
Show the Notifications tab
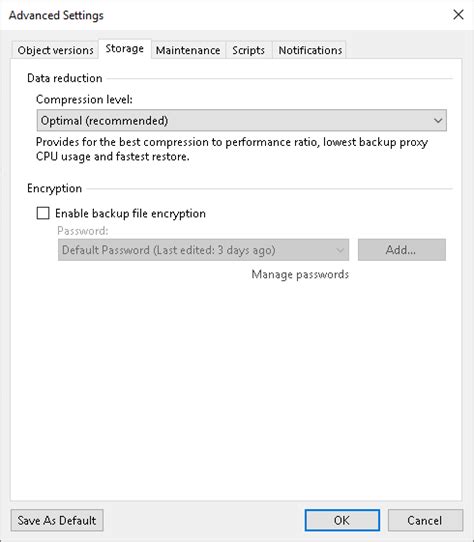(310, 50)
